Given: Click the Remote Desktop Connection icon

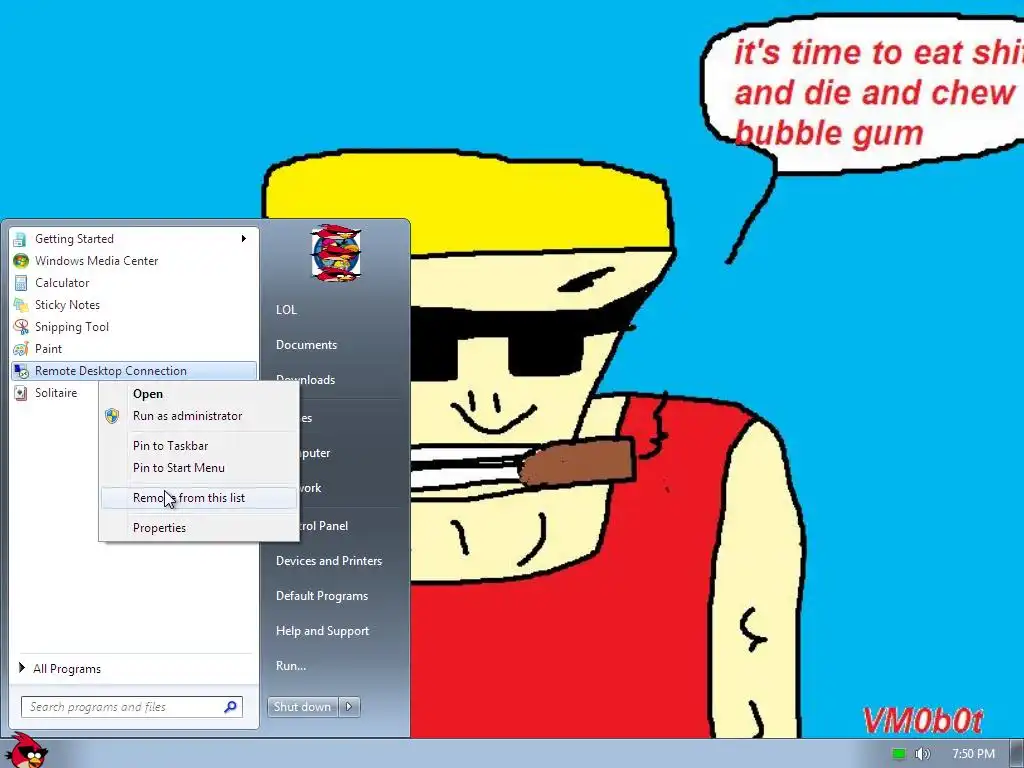Looking at the screenshot, I should tap(20, 371).
